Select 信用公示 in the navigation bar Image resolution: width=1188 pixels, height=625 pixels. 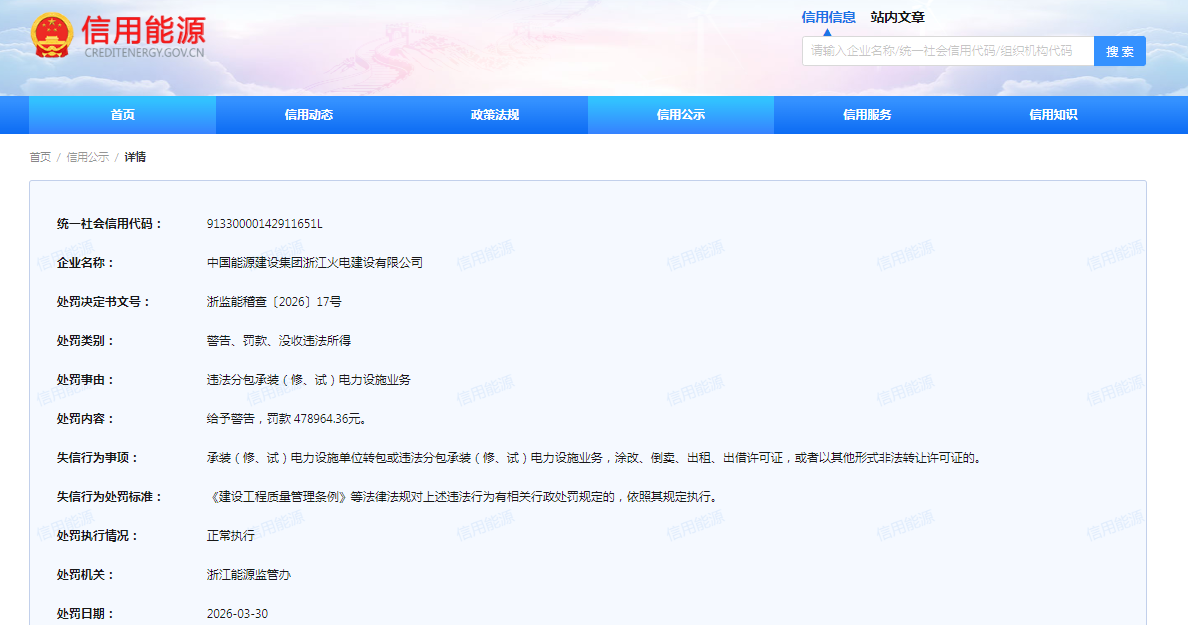681,115
